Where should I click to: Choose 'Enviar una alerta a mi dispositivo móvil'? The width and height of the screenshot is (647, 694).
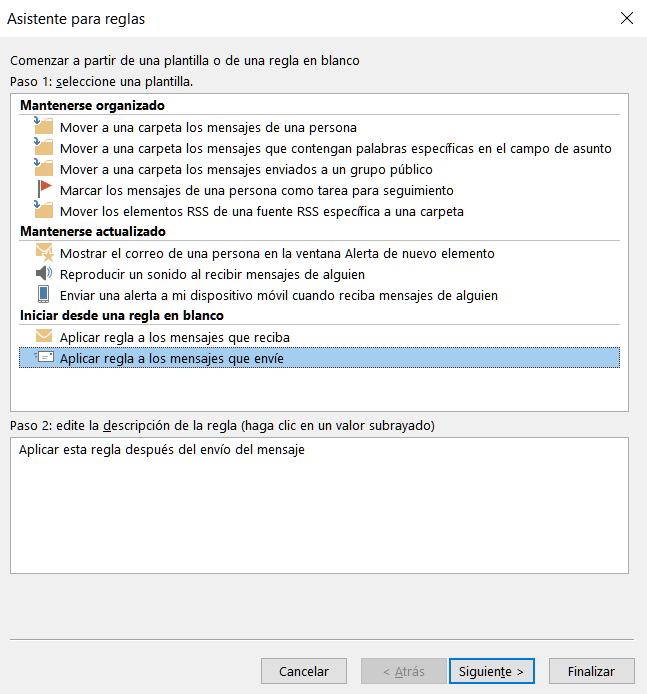pyautogui.click(x=278, y=296)
